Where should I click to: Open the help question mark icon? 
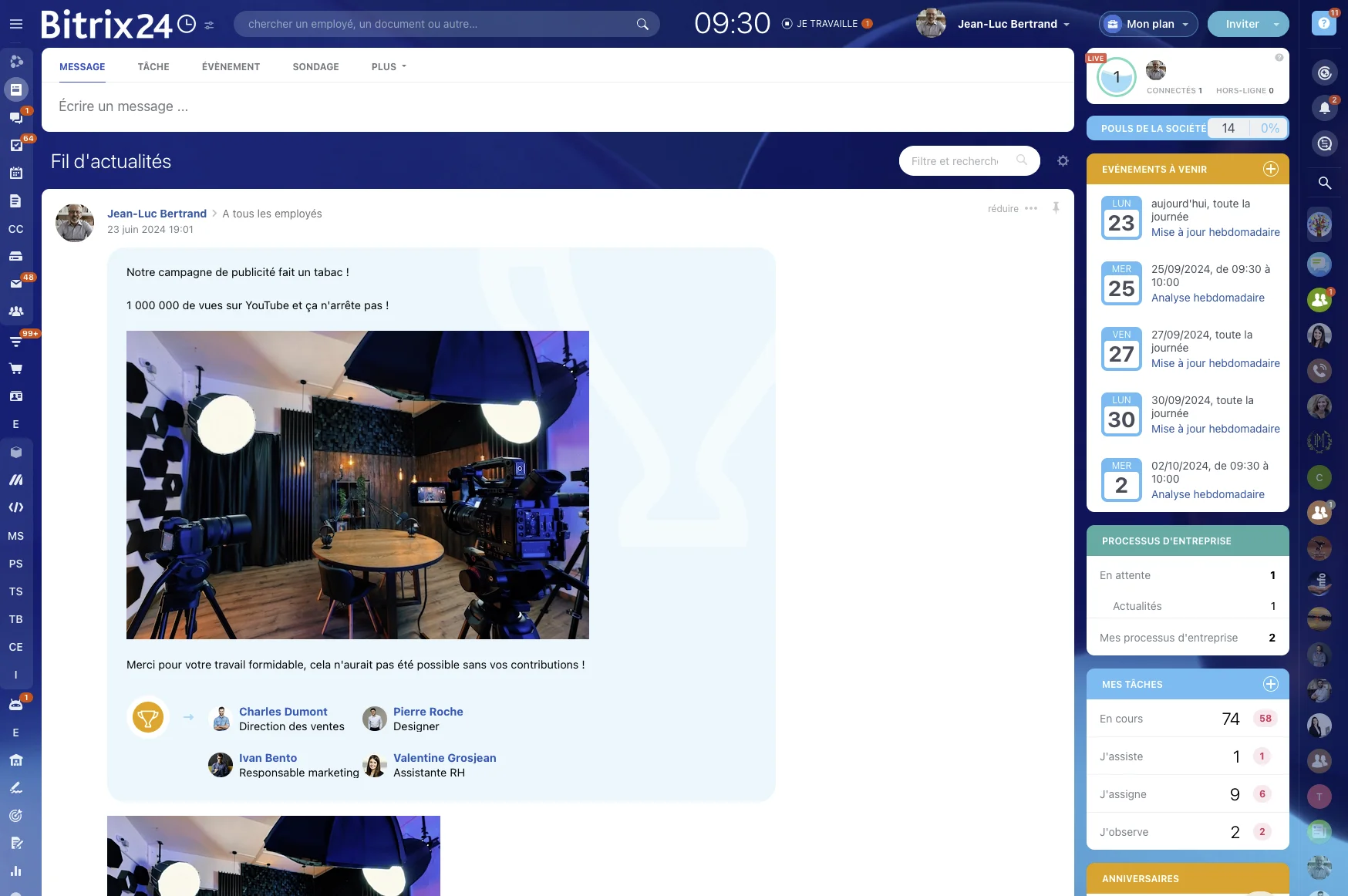pyautogui.click(x=1323, y=24)
